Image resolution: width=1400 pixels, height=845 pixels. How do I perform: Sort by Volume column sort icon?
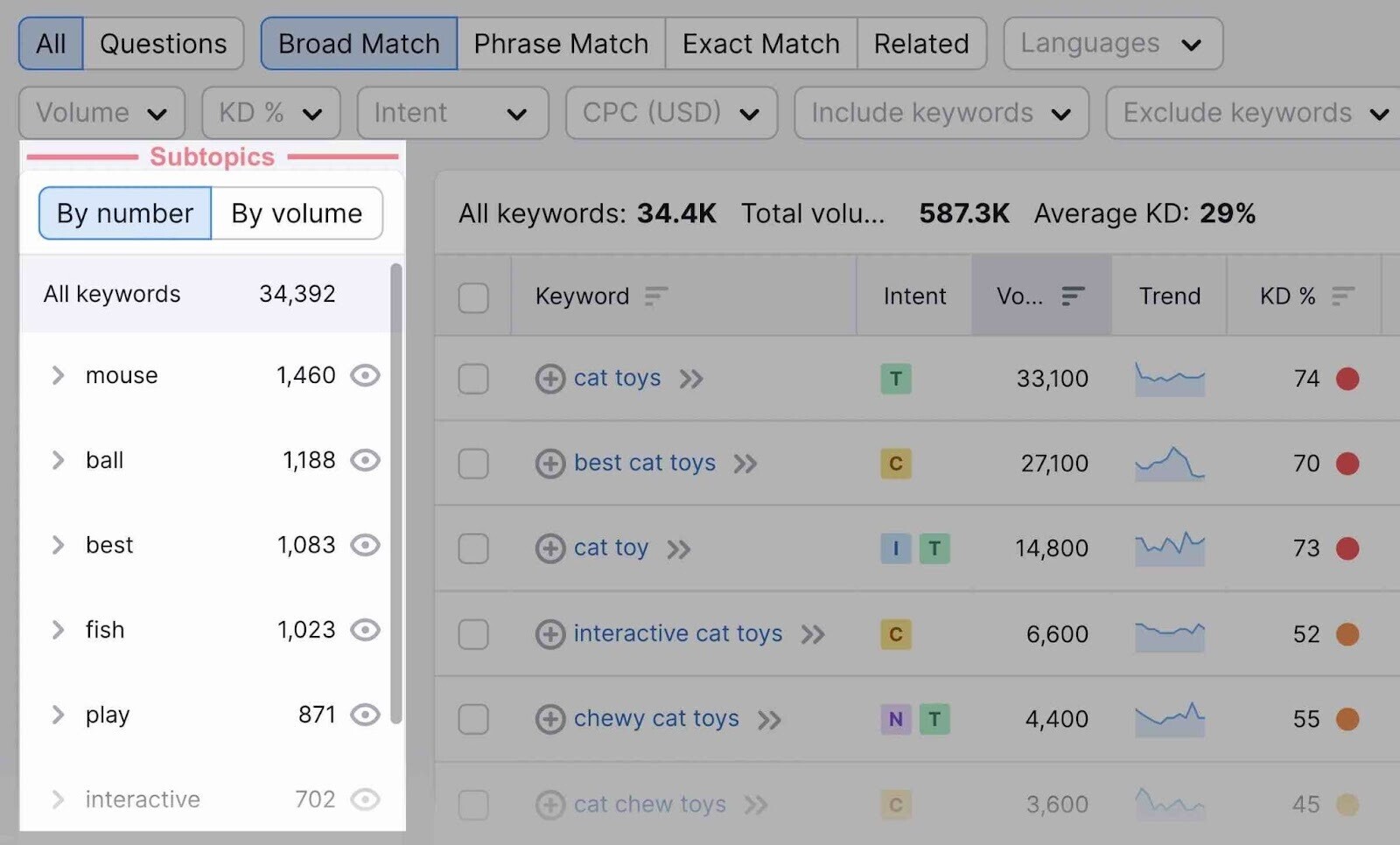(x=1073, y=297)
